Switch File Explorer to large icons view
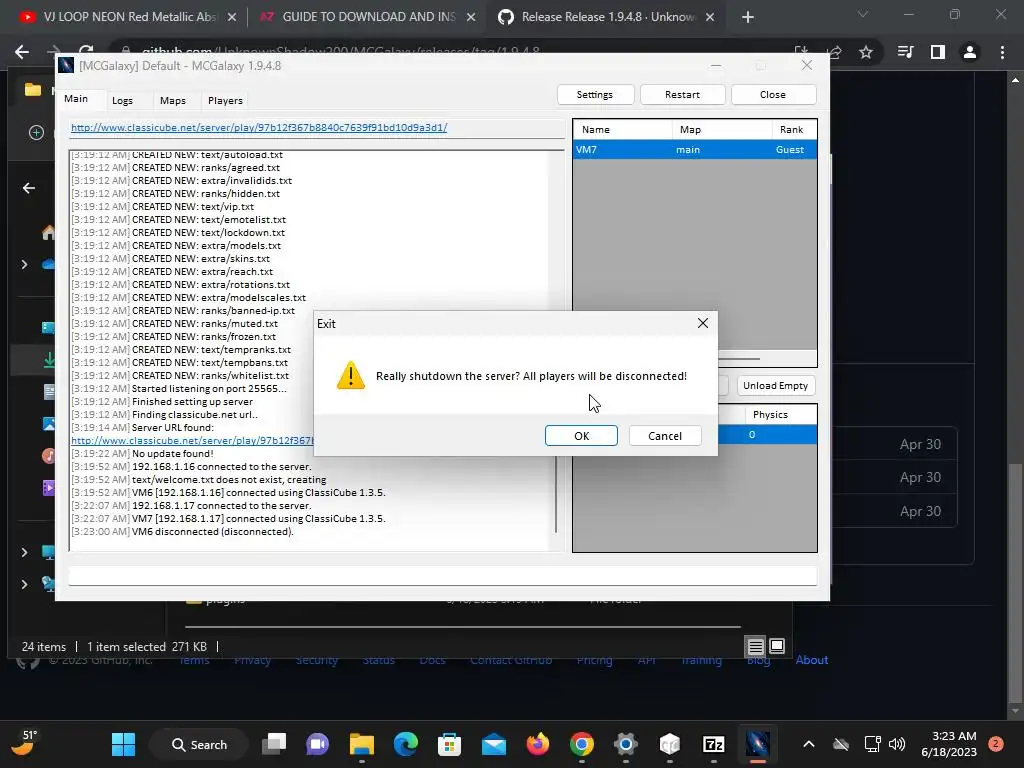1024x768 pixels. (777, 647)
